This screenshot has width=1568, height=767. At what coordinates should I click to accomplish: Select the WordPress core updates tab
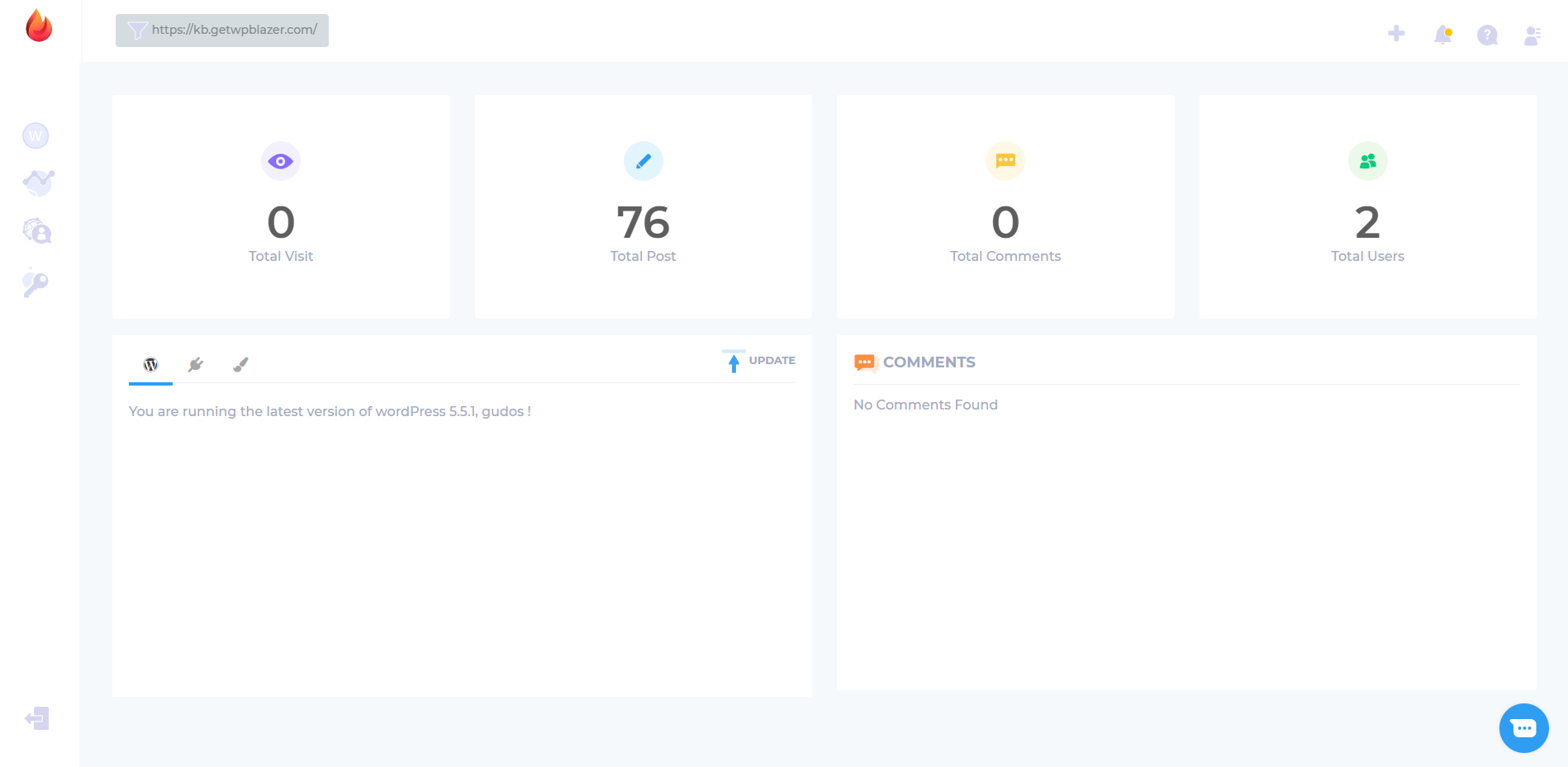(150, 365)
